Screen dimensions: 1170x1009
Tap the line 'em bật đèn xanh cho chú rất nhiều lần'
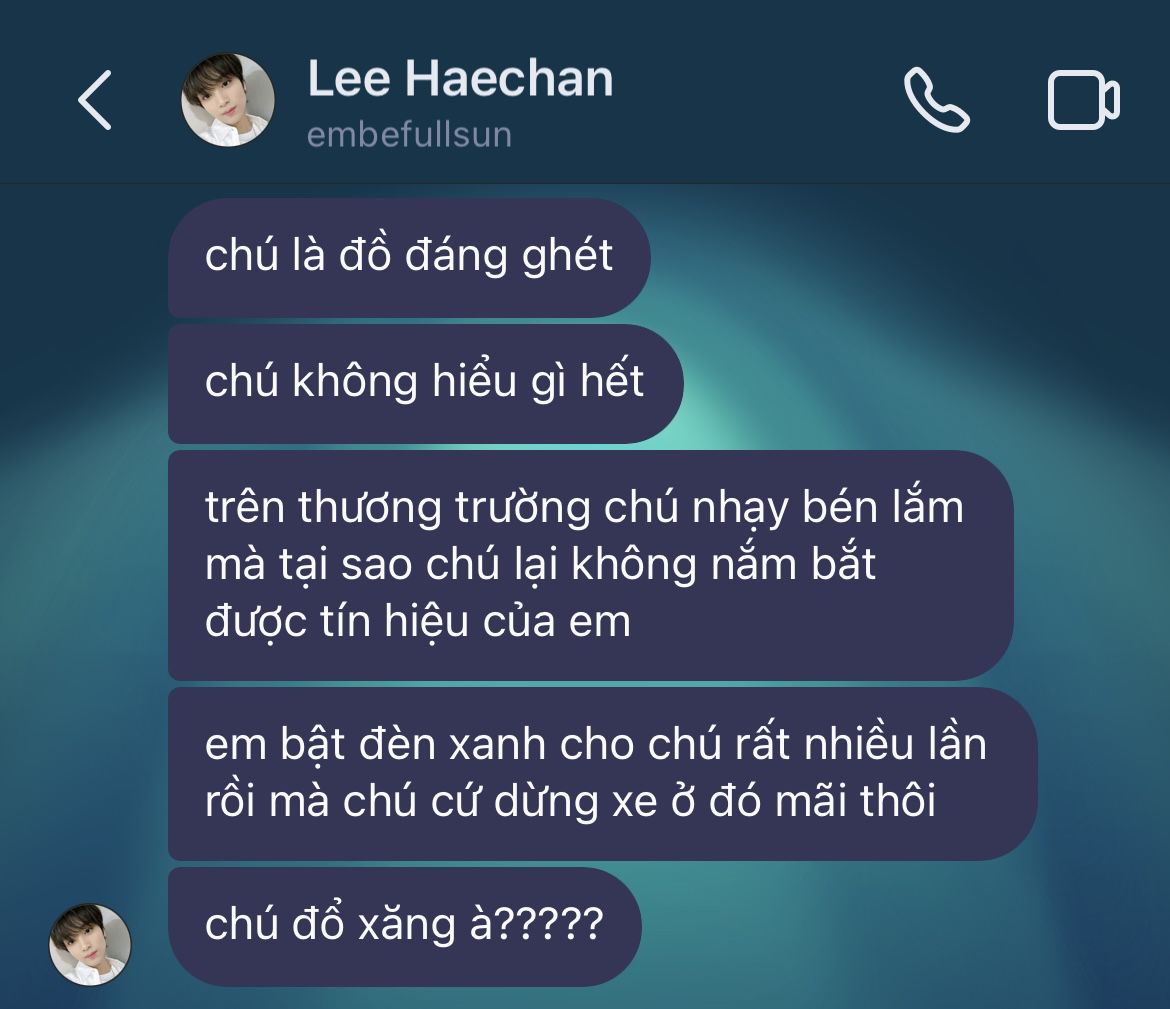click(x=595, y=744)
